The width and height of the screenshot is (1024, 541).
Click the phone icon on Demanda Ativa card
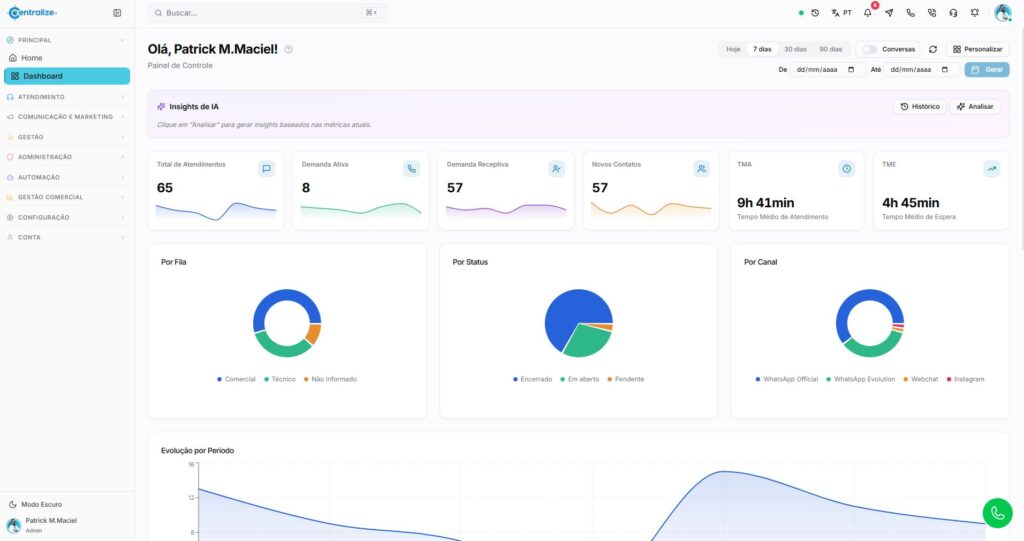pos(411,169)
